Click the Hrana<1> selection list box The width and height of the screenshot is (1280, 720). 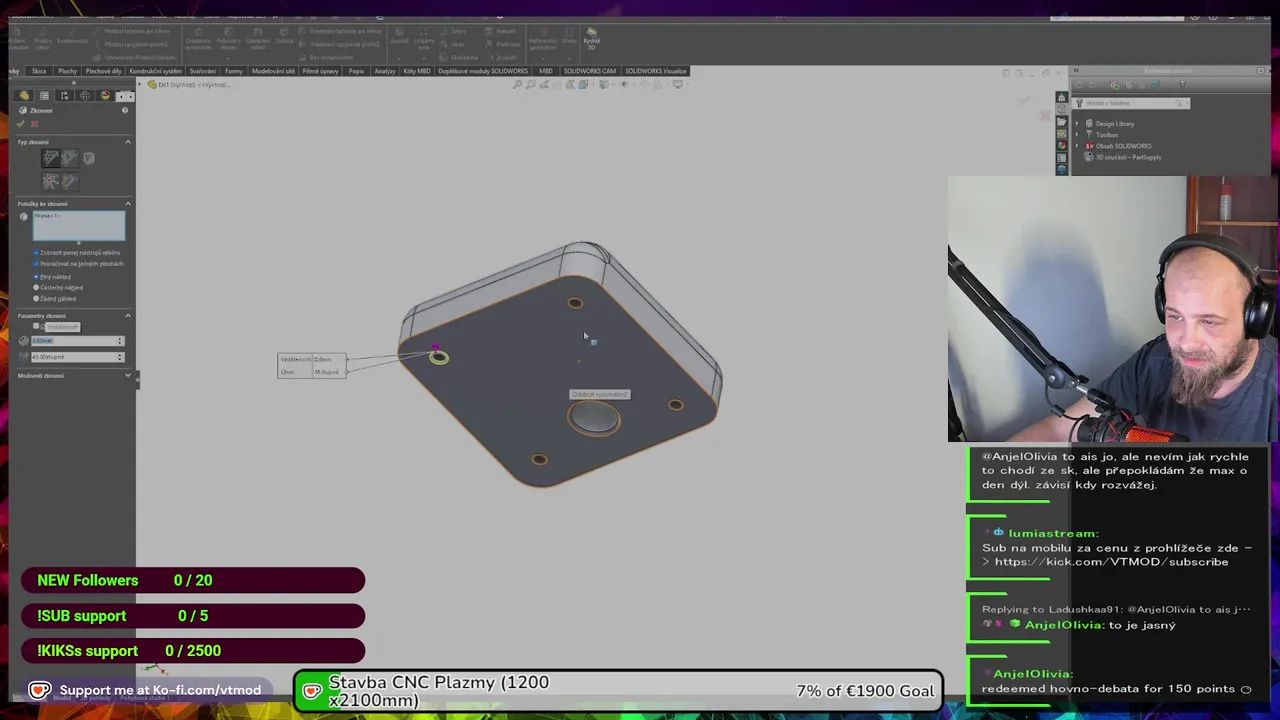(x=79, y=226)
